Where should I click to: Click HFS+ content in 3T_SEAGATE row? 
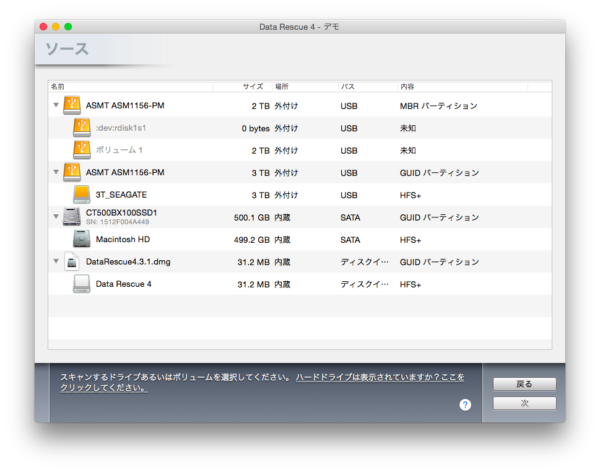pos(410,195)
